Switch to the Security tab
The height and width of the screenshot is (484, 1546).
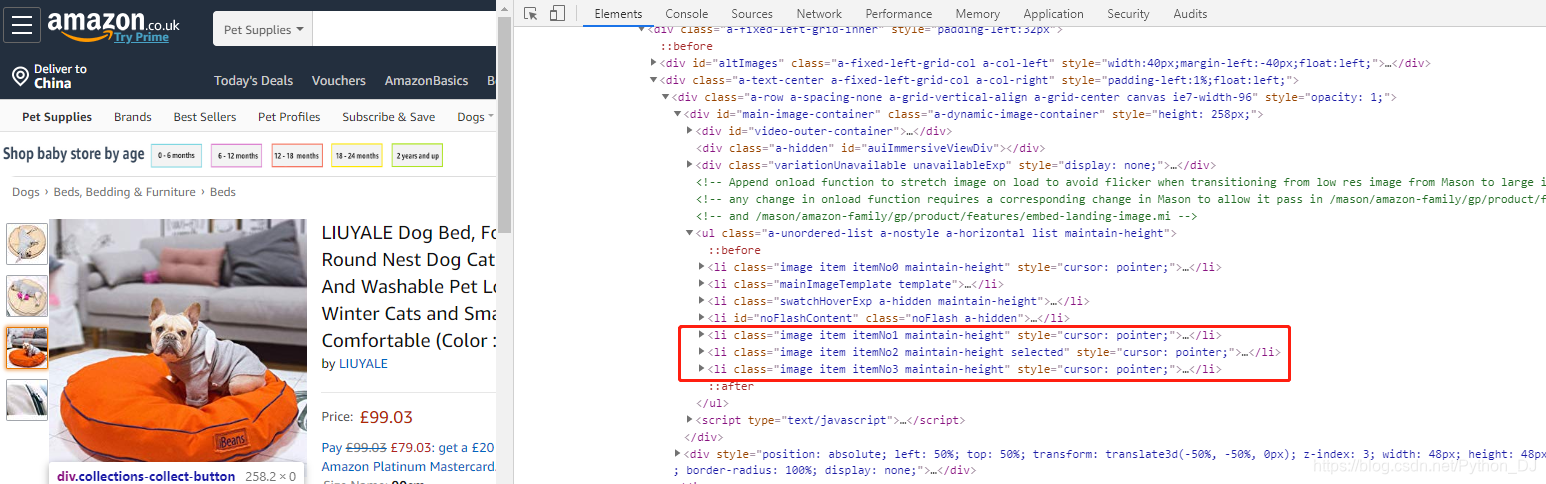(1128, 14)
